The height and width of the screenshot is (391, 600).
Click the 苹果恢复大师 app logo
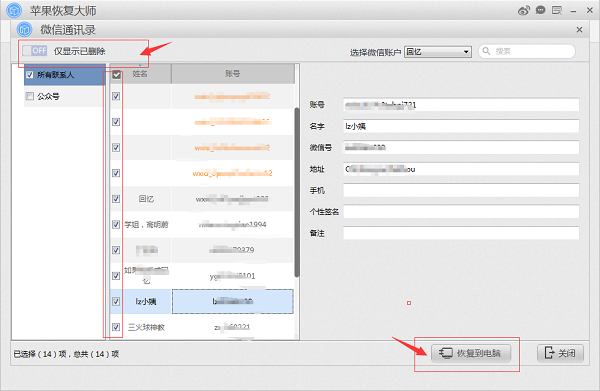[15, 10]
